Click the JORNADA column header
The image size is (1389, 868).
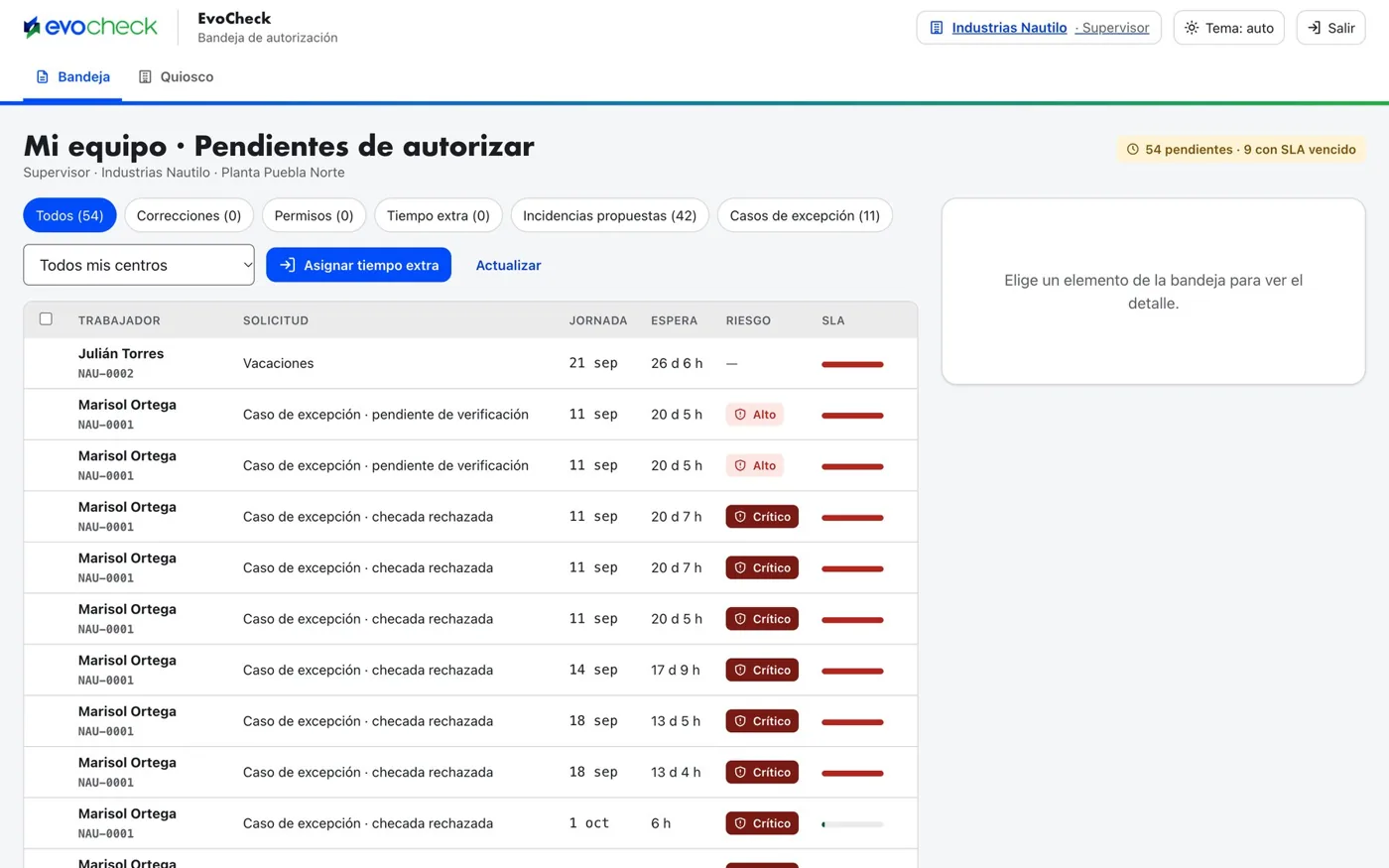[598, 320]
